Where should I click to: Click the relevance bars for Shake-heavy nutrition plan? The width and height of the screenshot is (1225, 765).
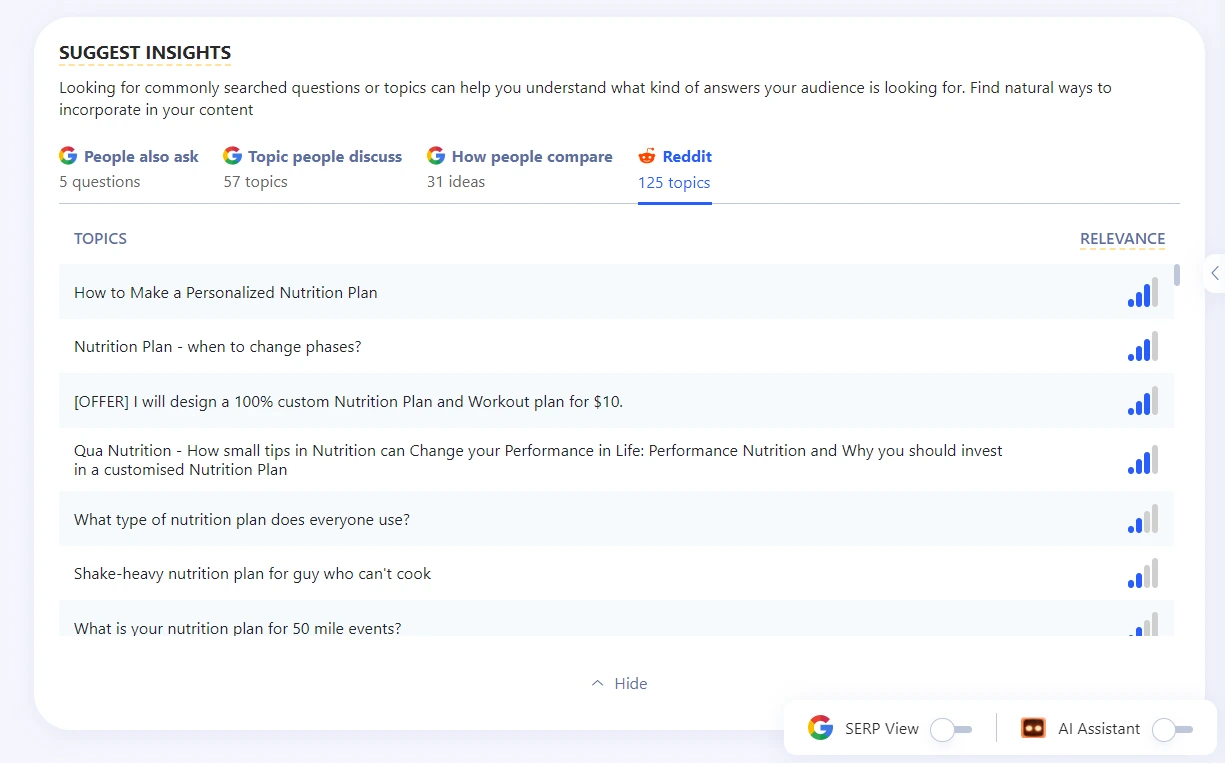coord(1142,574)
